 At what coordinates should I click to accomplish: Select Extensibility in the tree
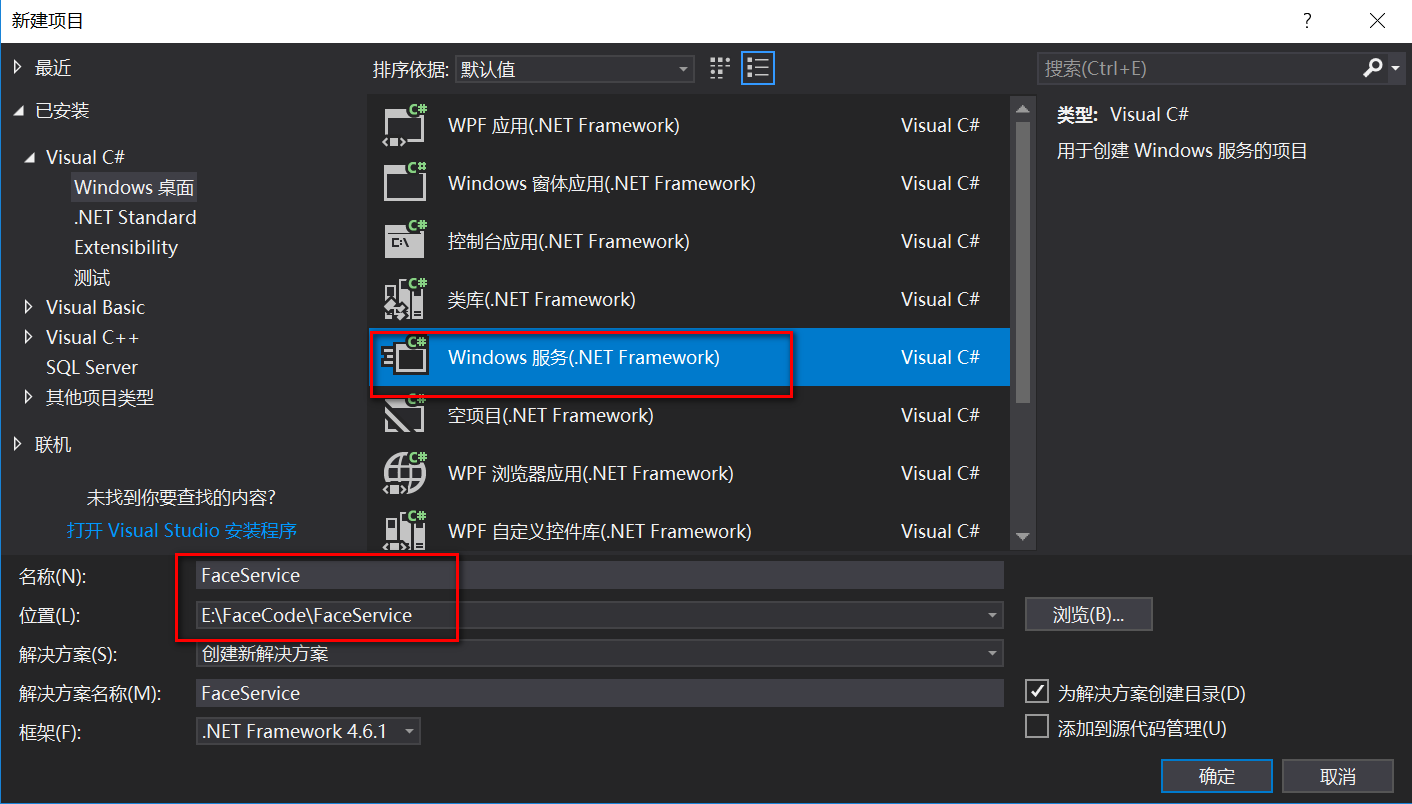[x=126, y=247]
